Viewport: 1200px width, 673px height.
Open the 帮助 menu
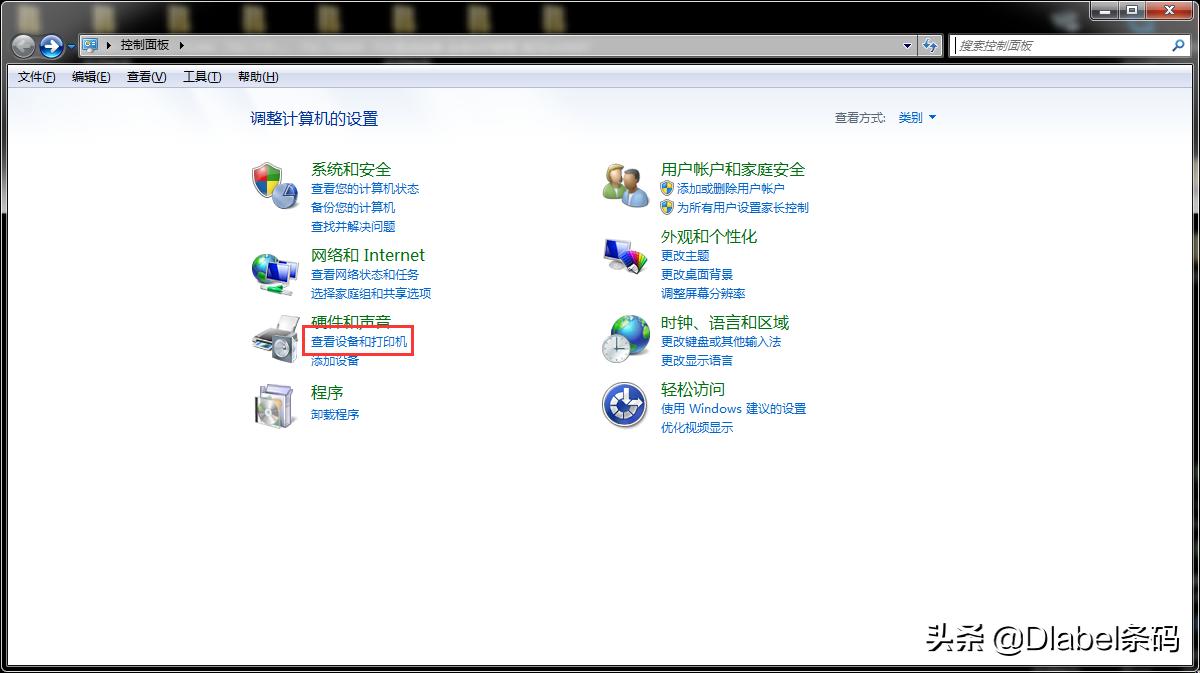point(257,76)
